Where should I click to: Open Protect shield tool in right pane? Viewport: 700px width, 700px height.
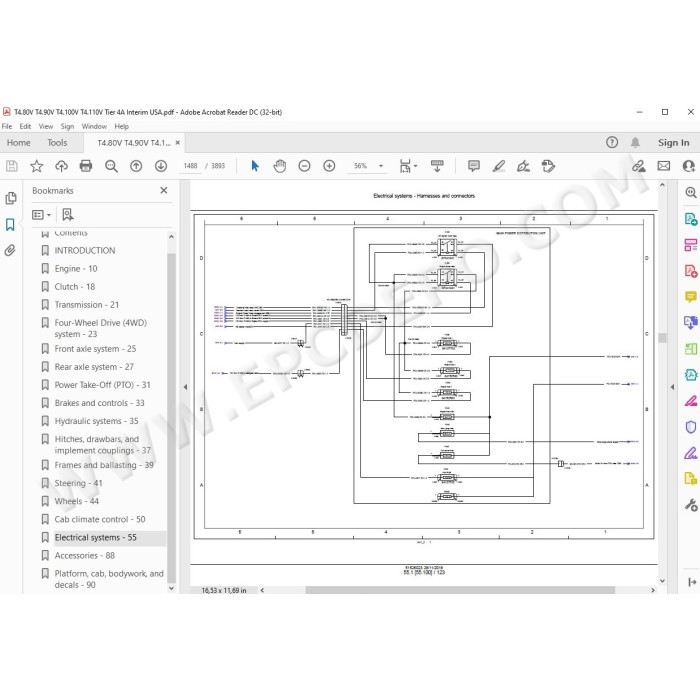(691, 427)
